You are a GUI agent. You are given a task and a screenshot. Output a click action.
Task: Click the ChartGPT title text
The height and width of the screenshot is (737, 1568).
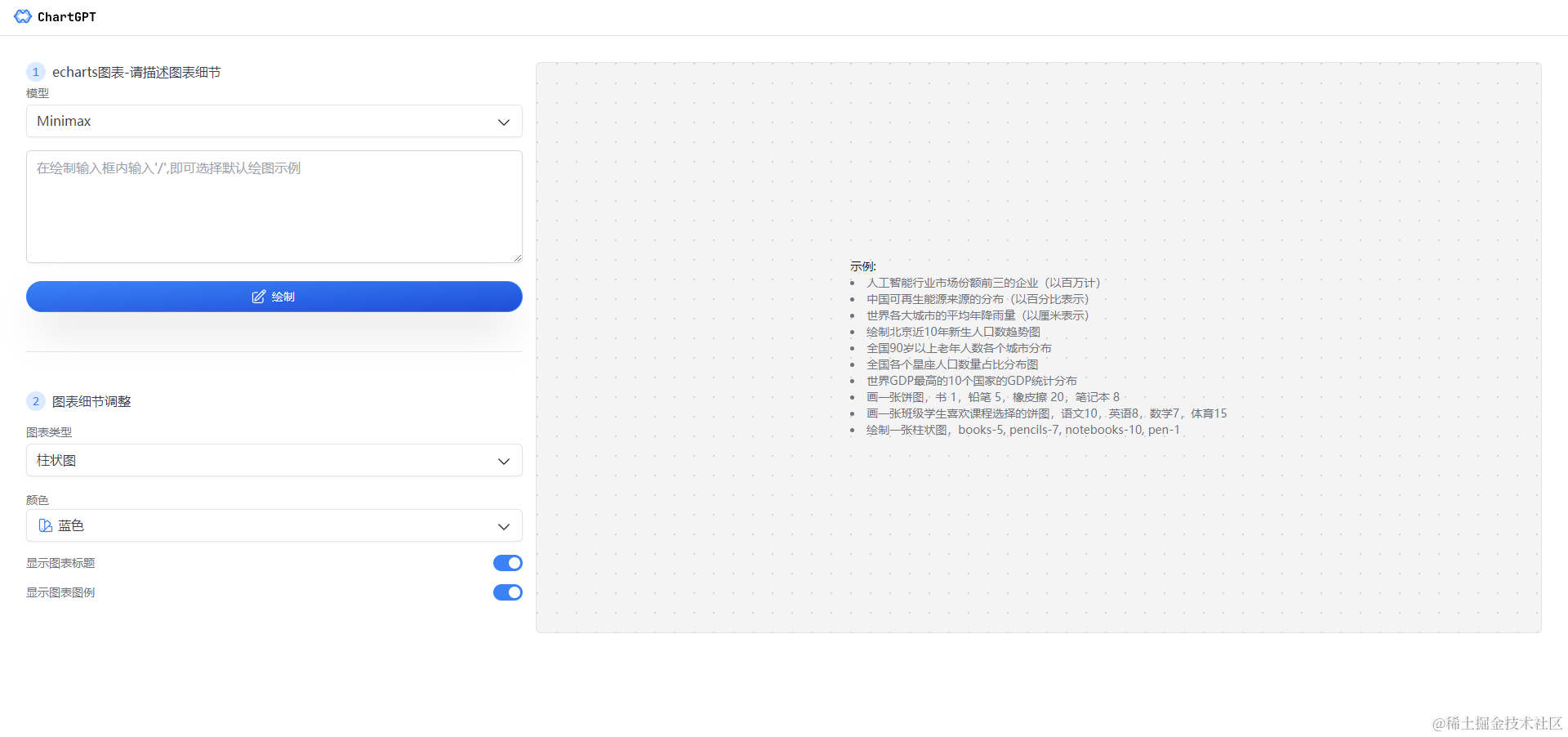coord(67,17)
